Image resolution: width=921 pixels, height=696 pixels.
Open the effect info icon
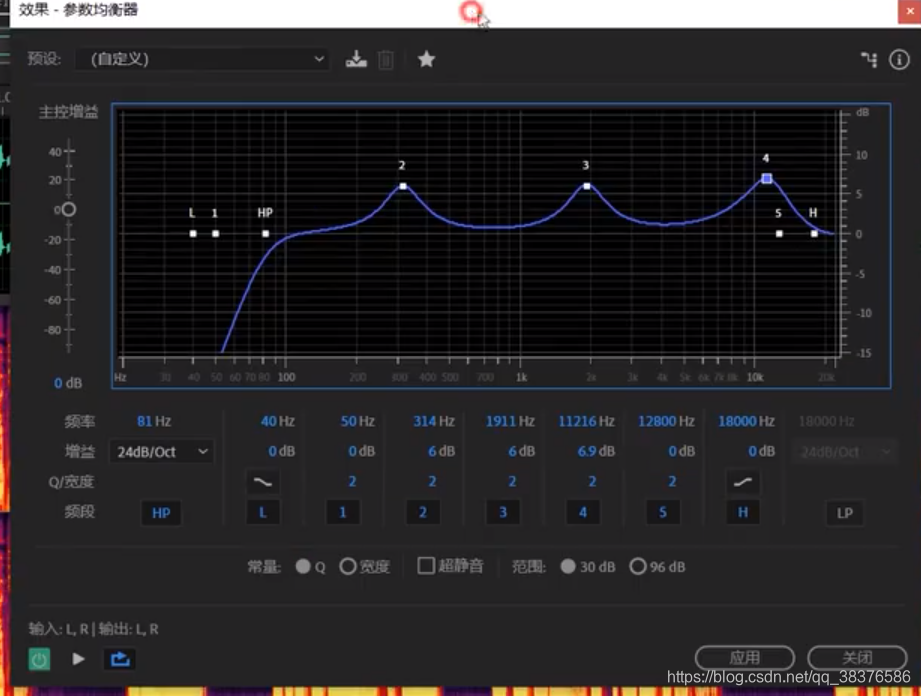[899, 59]
